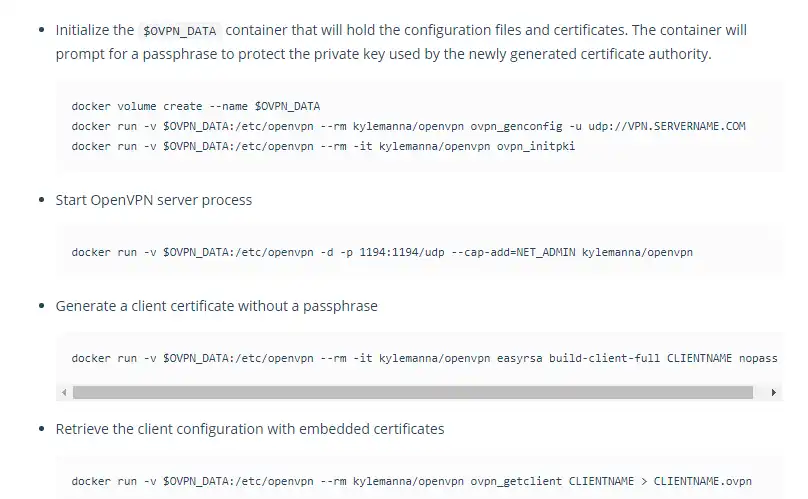Click the ovpn_initpki command line

[323, 146]
